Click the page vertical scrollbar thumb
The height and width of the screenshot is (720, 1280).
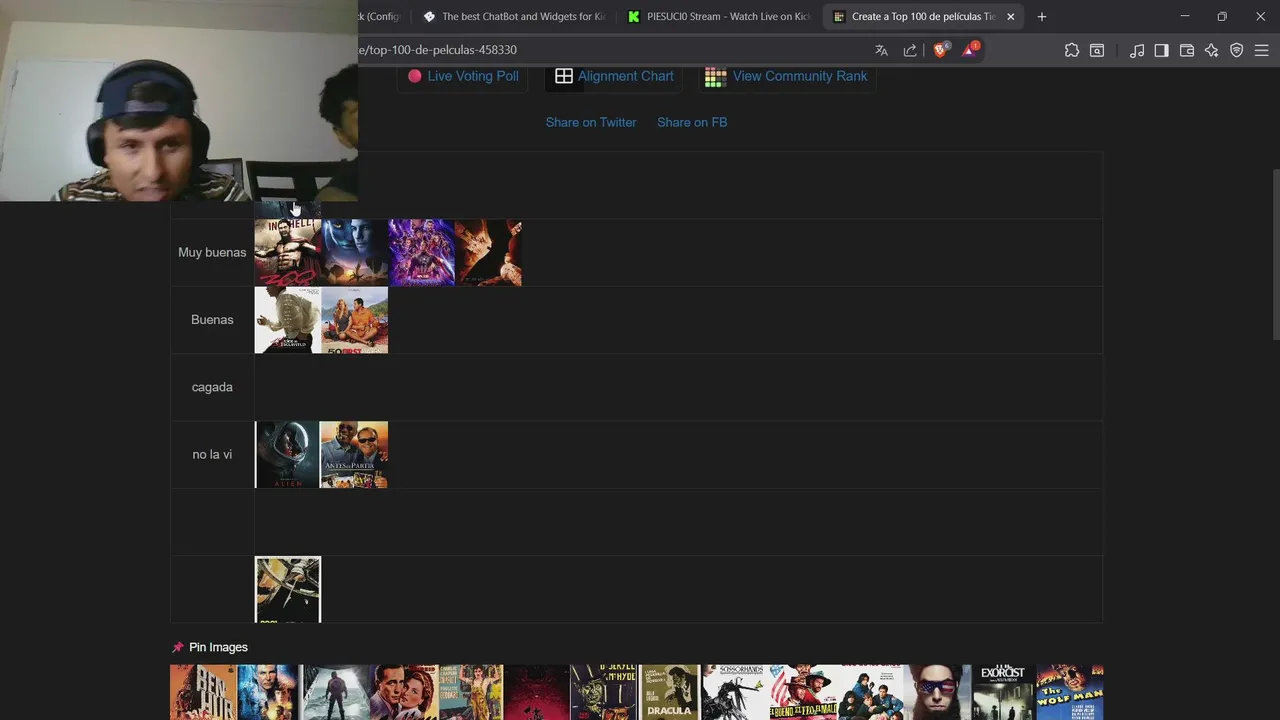(1275, 256)
